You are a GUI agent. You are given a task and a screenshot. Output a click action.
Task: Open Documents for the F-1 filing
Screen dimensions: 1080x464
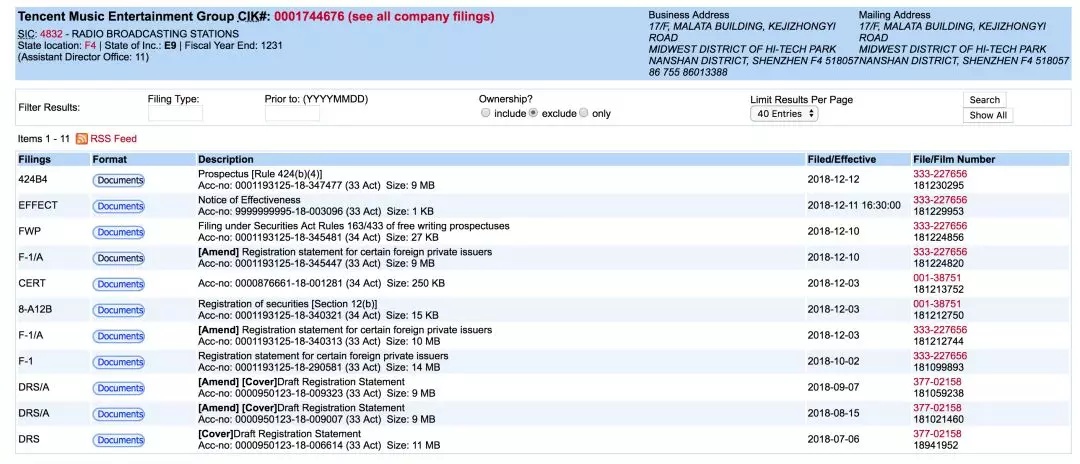118,362
